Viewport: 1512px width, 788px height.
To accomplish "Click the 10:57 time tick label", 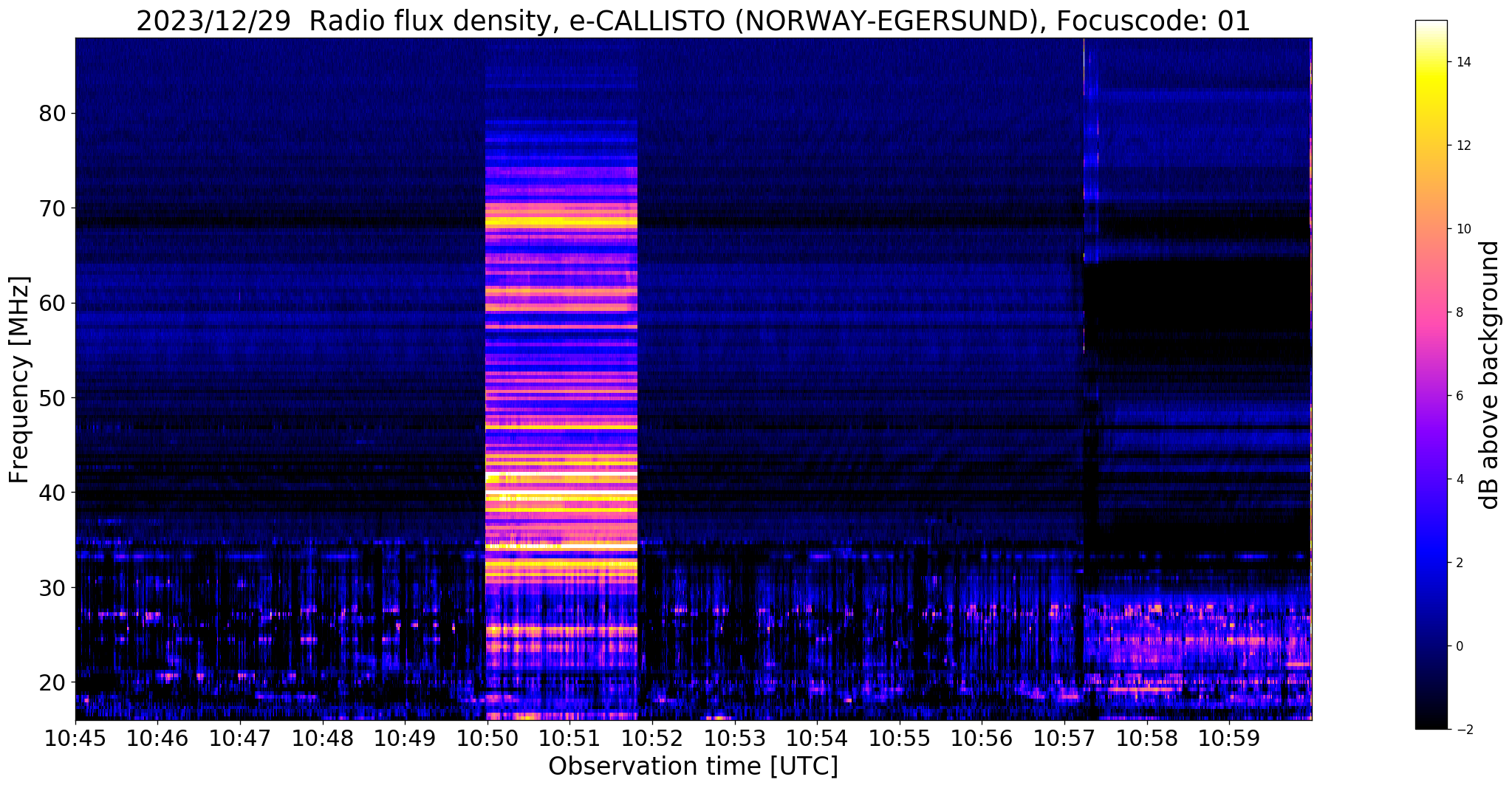I will pos(1064,737).
